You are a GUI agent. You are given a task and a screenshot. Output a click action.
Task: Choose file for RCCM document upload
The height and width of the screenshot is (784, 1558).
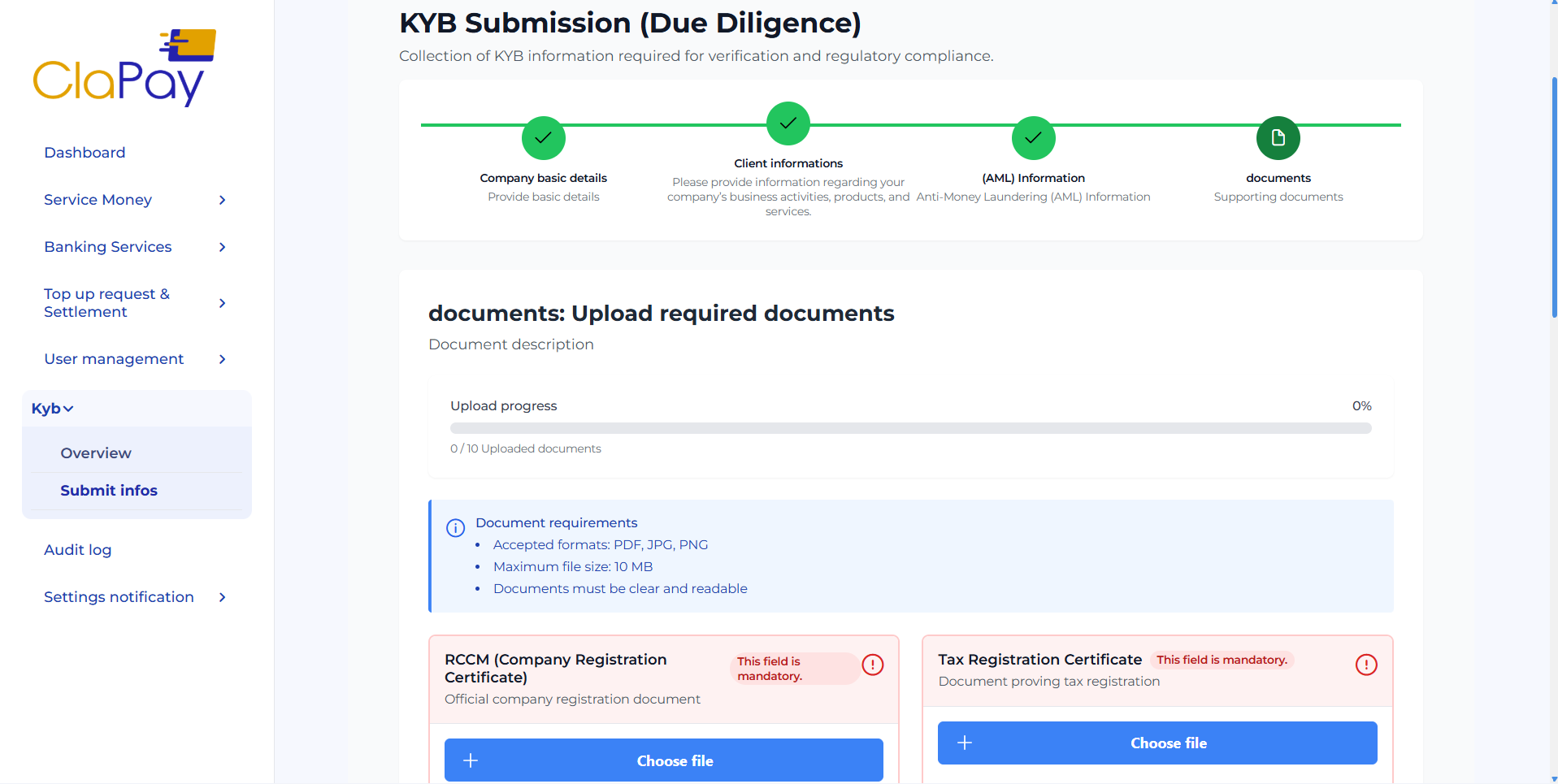[x=663, y=760]
